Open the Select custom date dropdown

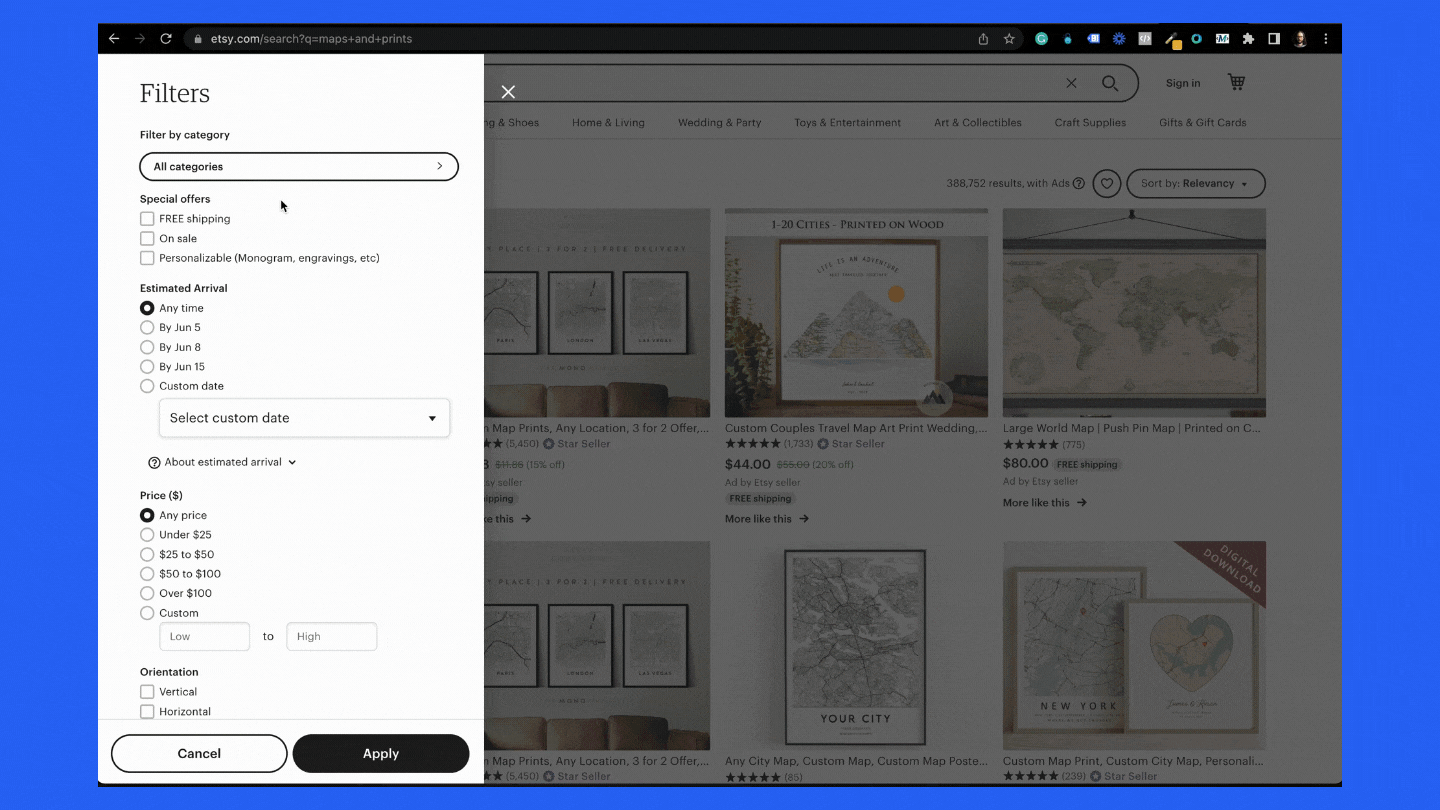pyautogui.click(x=304, y=418)
